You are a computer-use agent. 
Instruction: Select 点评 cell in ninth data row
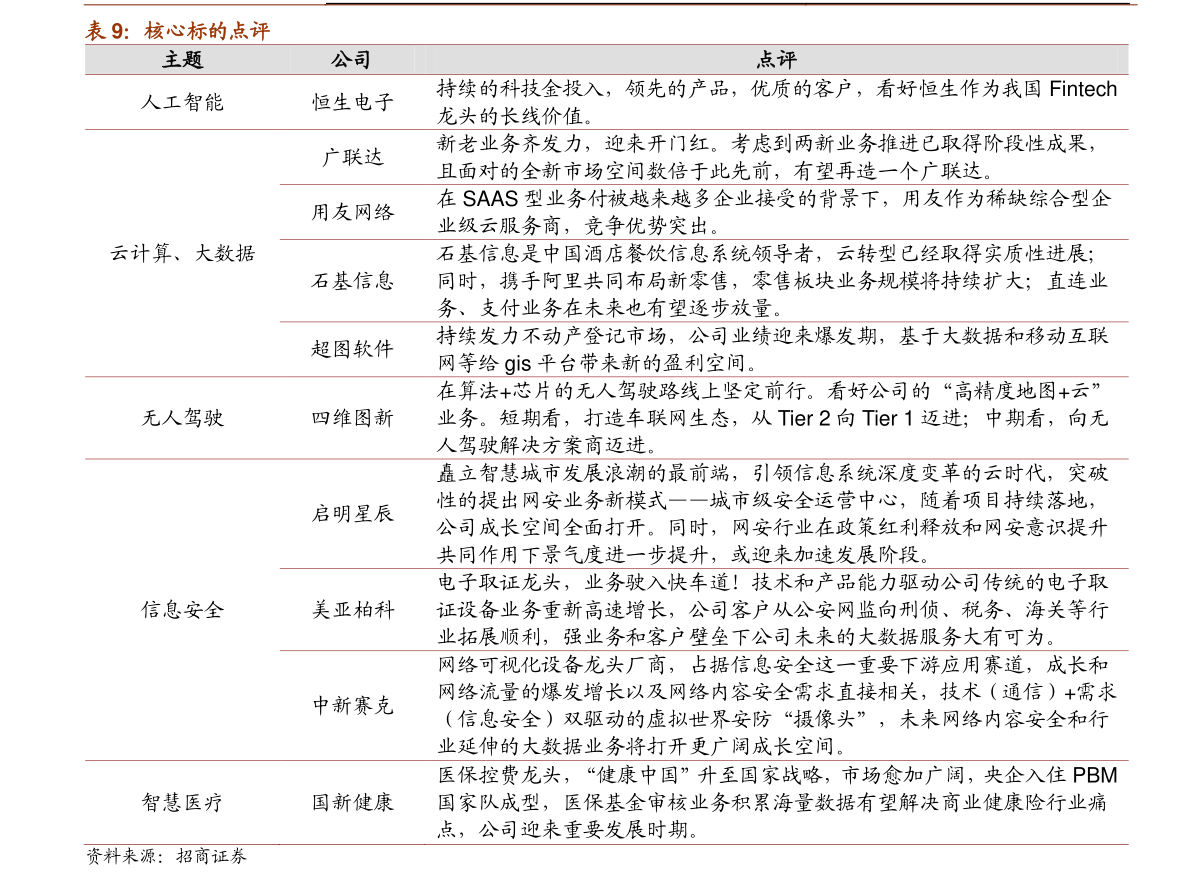click(776, 706)
